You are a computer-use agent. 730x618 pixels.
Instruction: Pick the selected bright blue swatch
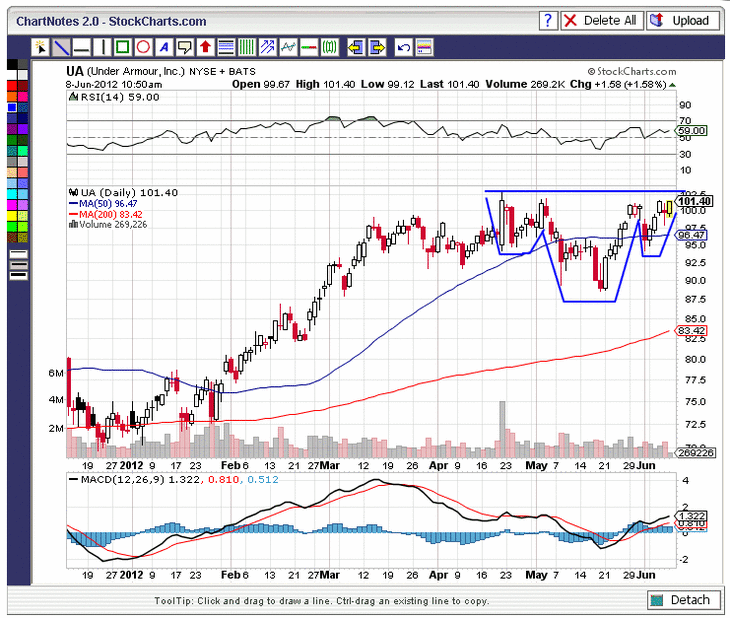[12, 107]
